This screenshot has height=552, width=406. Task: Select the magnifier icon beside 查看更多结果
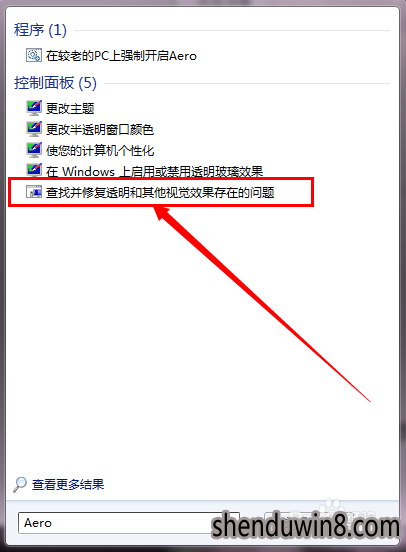(x=20, y=484)
